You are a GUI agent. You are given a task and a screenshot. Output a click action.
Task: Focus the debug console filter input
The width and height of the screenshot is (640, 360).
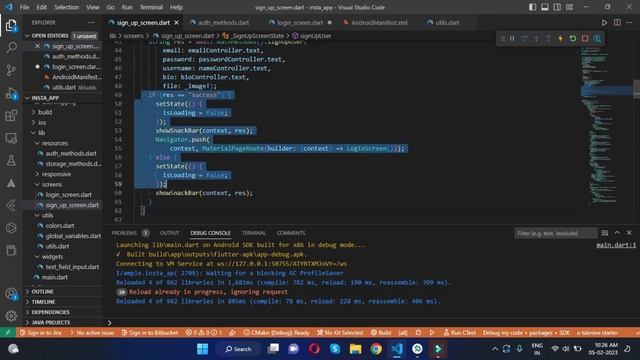coord(555,233)
